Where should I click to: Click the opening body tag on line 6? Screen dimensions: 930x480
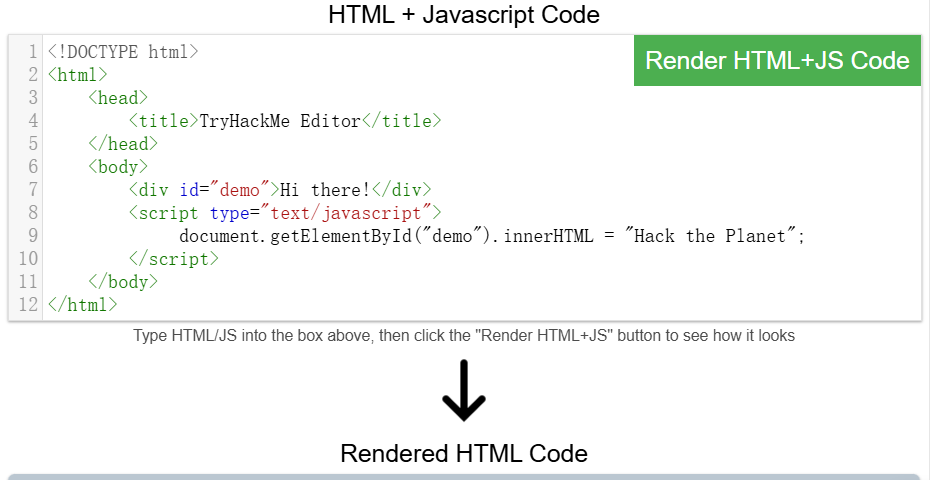118,167
